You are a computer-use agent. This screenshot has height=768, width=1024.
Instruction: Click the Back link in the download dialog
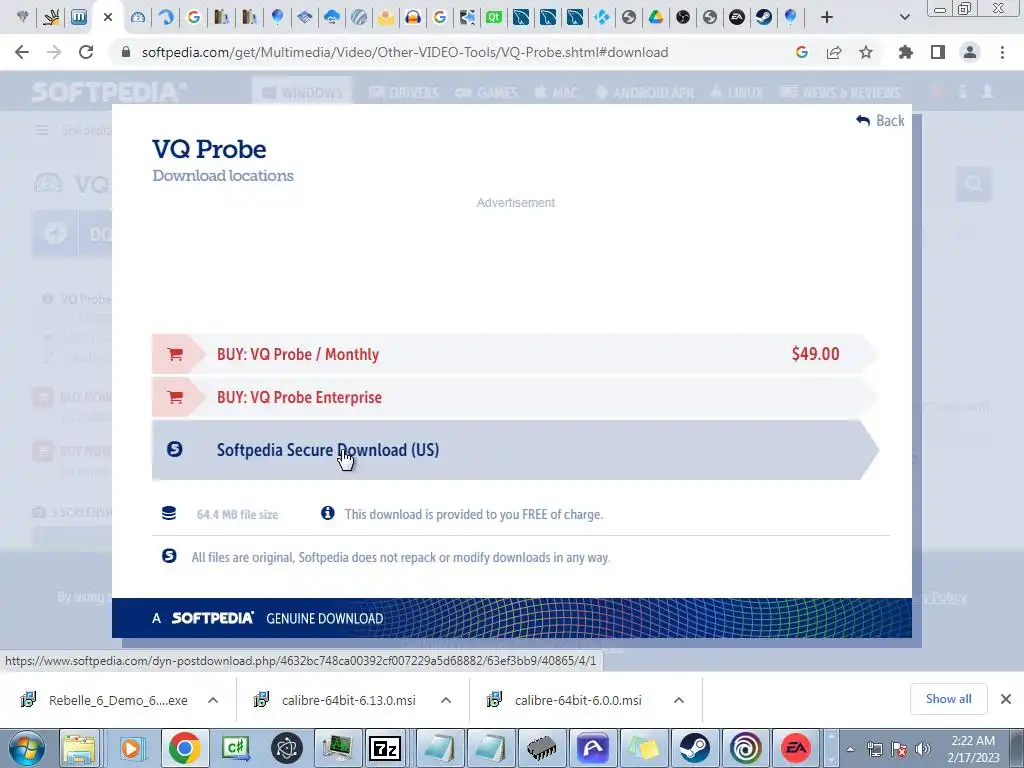tap(880, 121)
